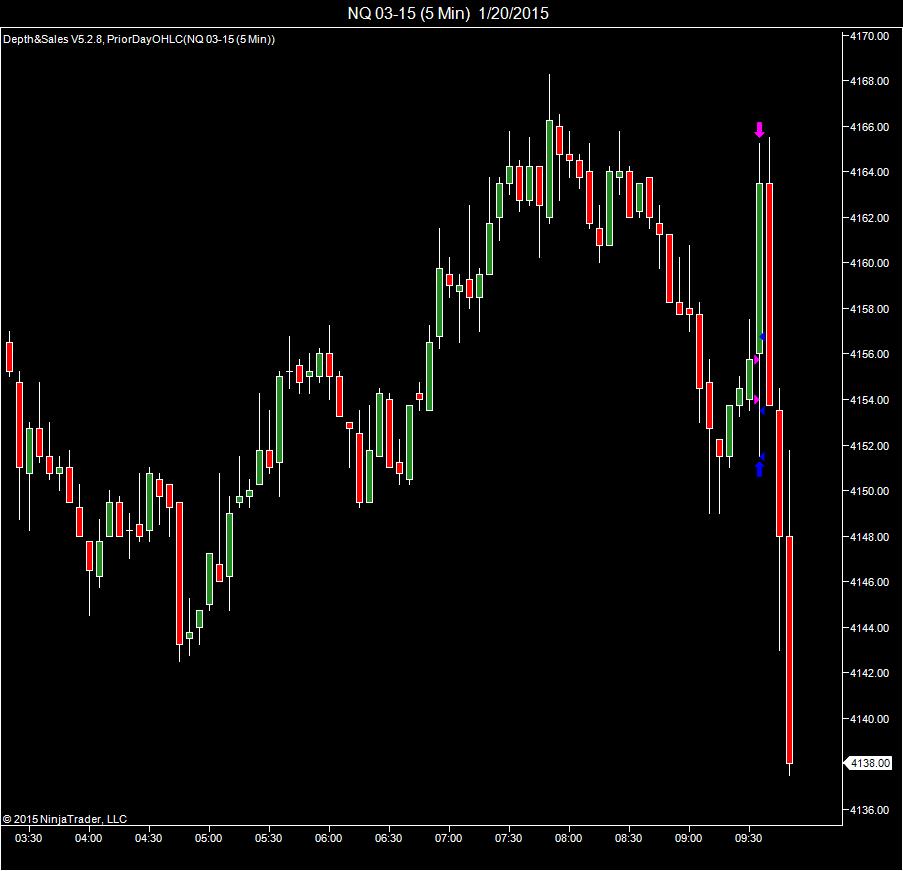The image size is (903, 871).
Task: Click the 4148.00 price axis label
Action: pyautogui.click(x=870, y=536)
